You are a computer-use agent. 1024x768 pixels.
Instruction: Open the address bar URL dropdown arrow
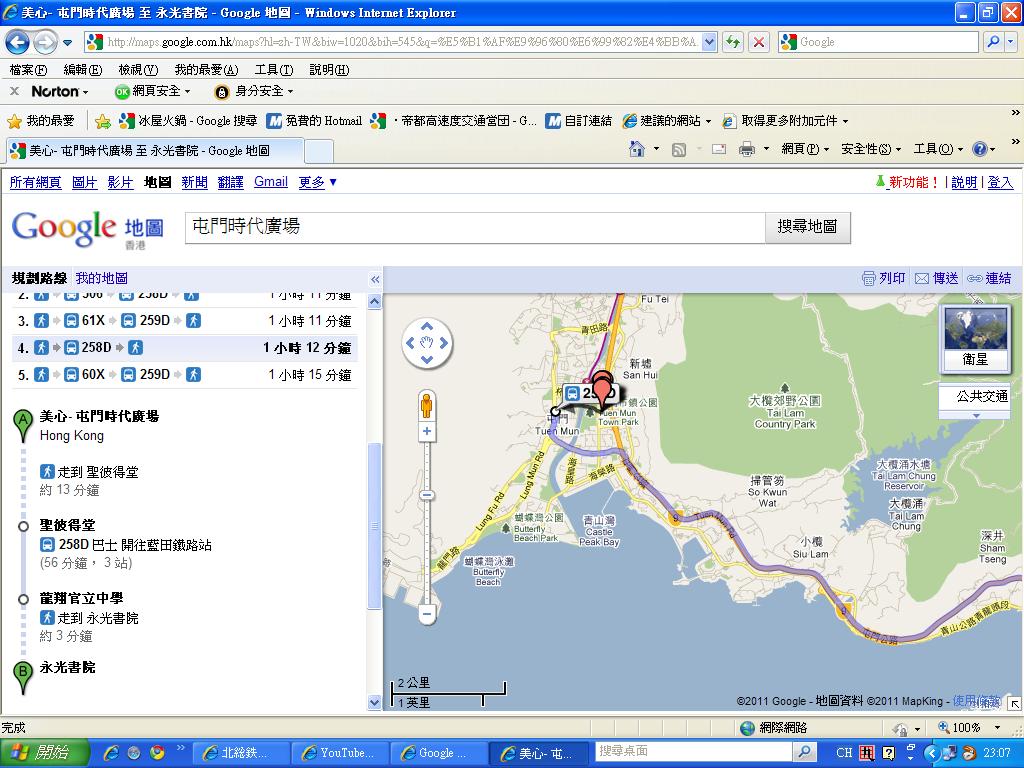(x=709, y=42)
